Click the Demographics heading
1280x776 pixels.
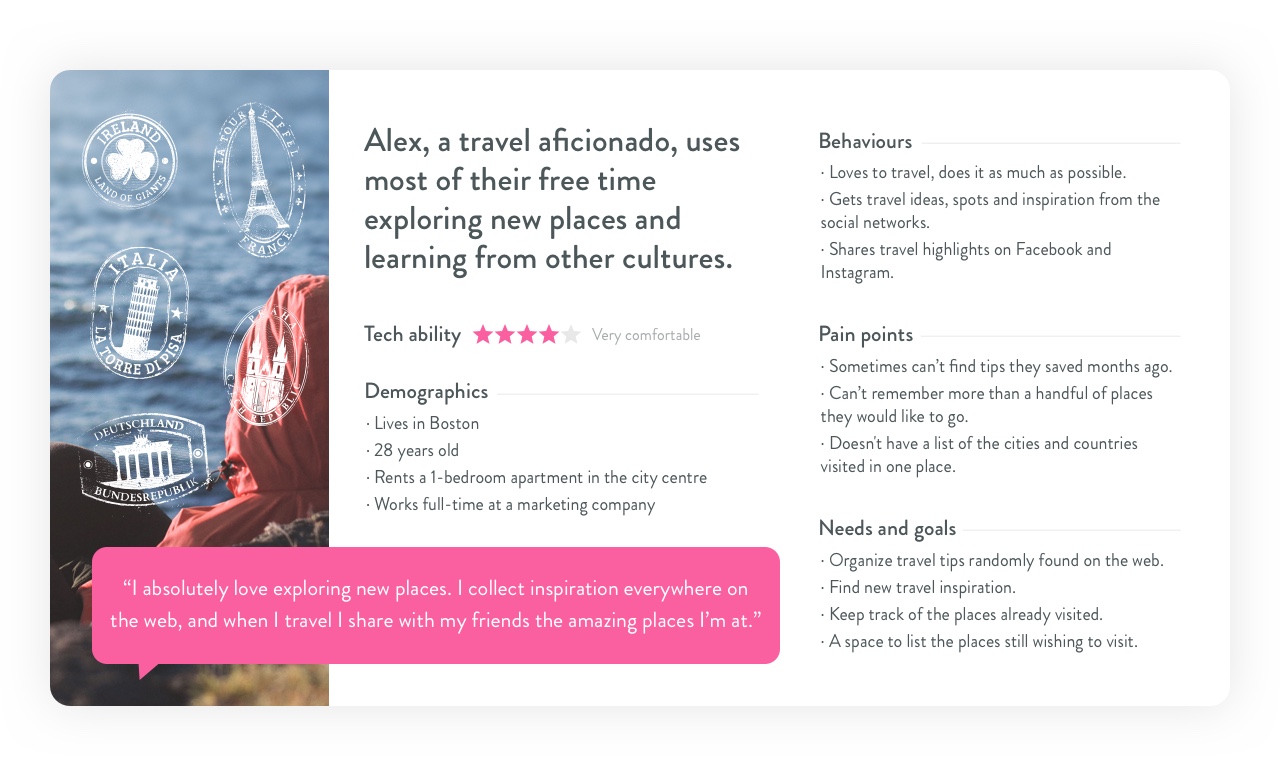tap(426, 392)
